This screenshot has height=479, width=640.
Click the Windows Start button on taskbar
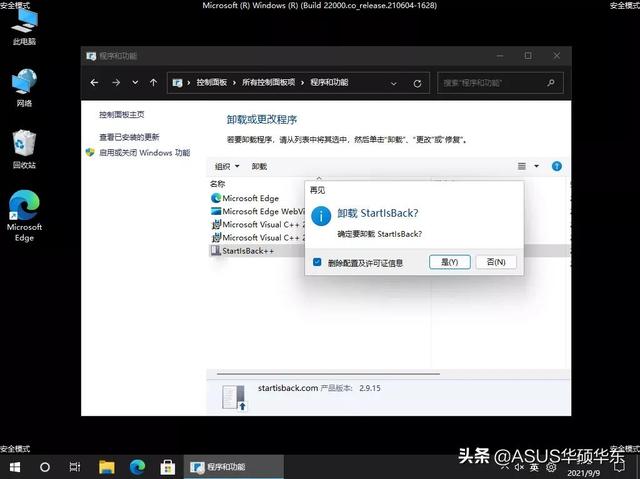pos(15,467)
